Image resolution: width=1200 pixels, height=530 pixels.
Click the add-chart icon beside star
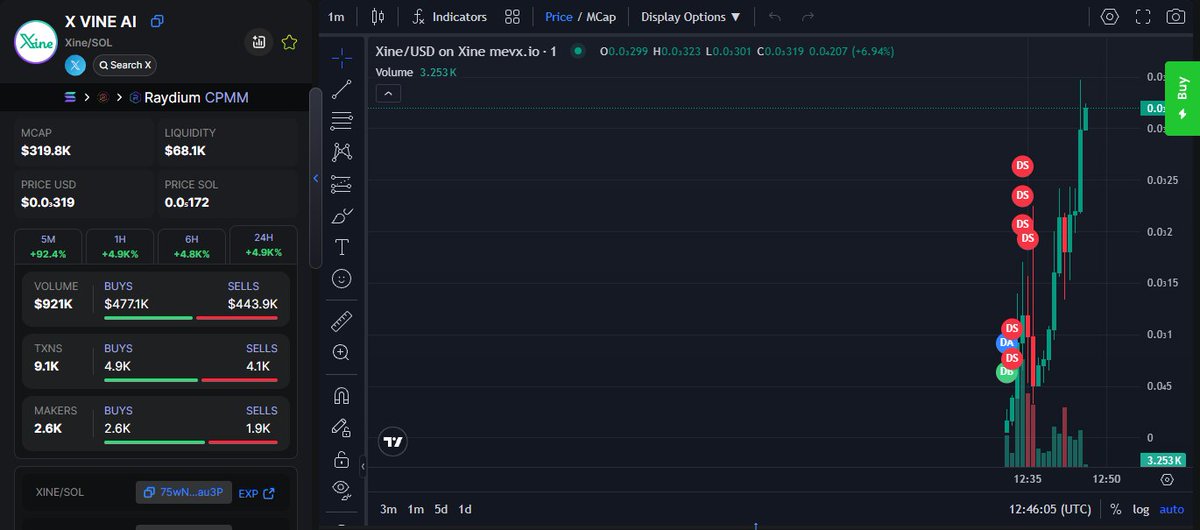click(x=259, y=42)
